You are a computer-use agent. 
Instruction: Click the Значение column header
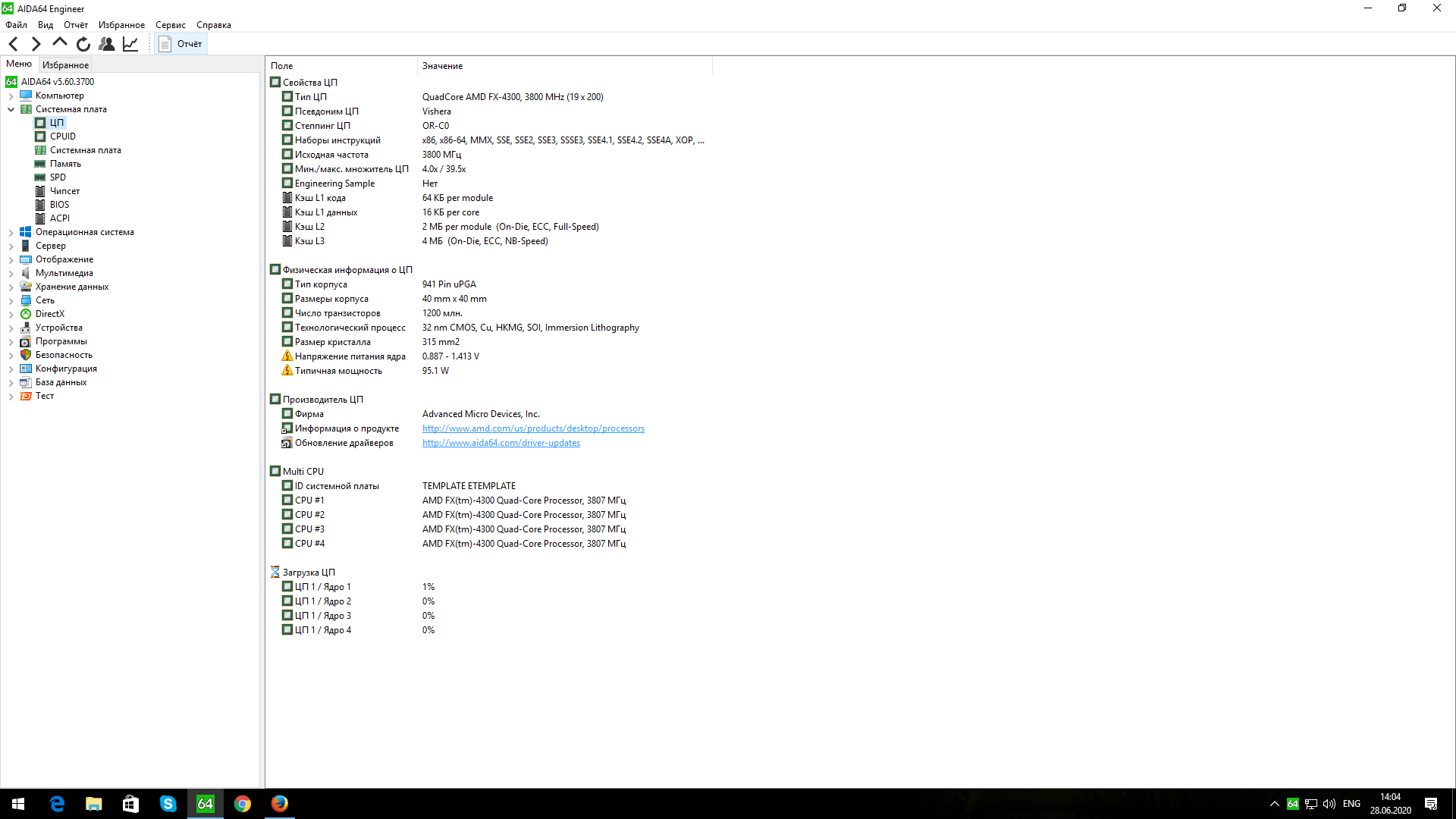(565, 66)
